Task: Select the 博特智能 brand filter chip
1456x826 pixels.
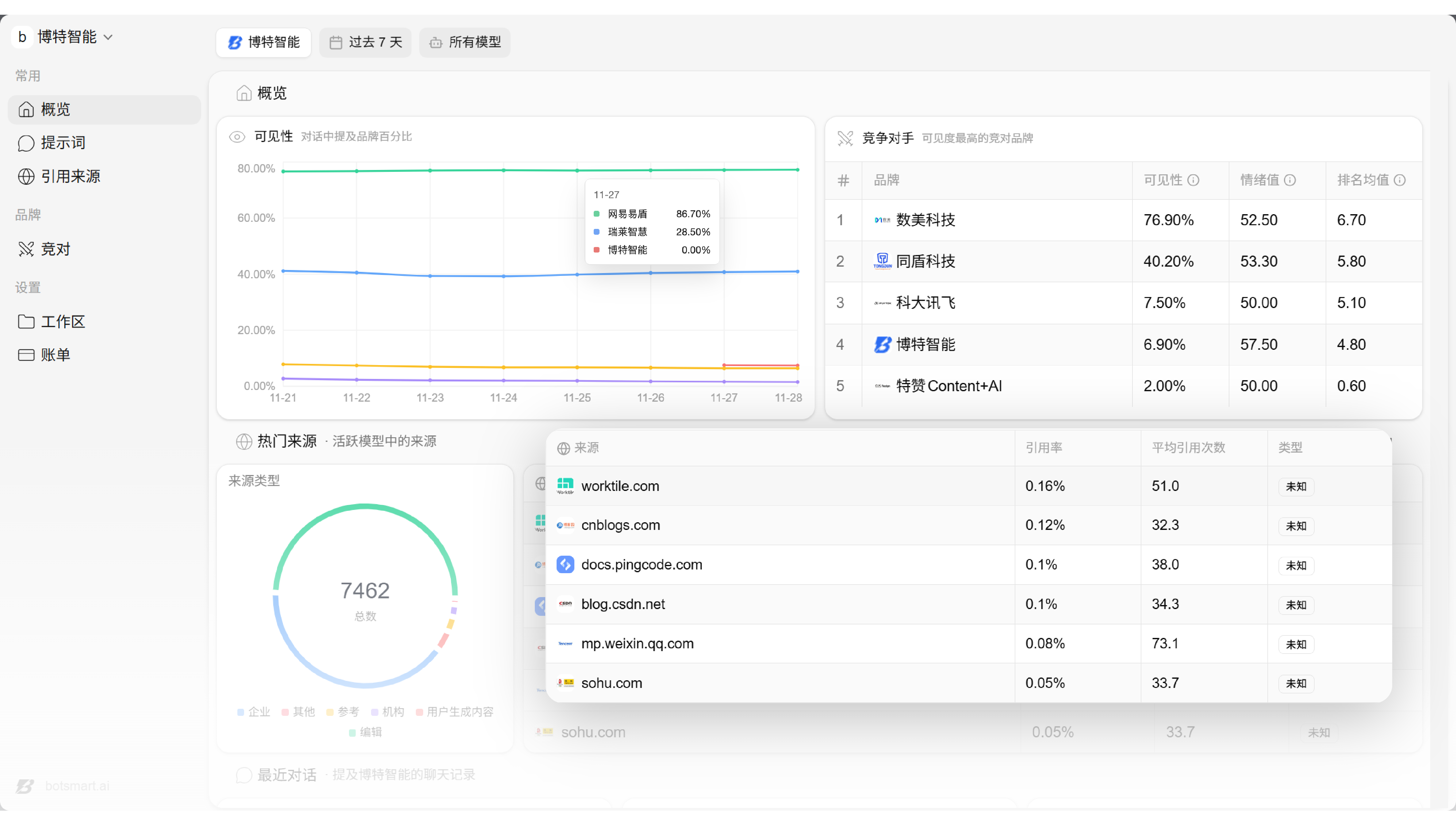Action: 264,43
